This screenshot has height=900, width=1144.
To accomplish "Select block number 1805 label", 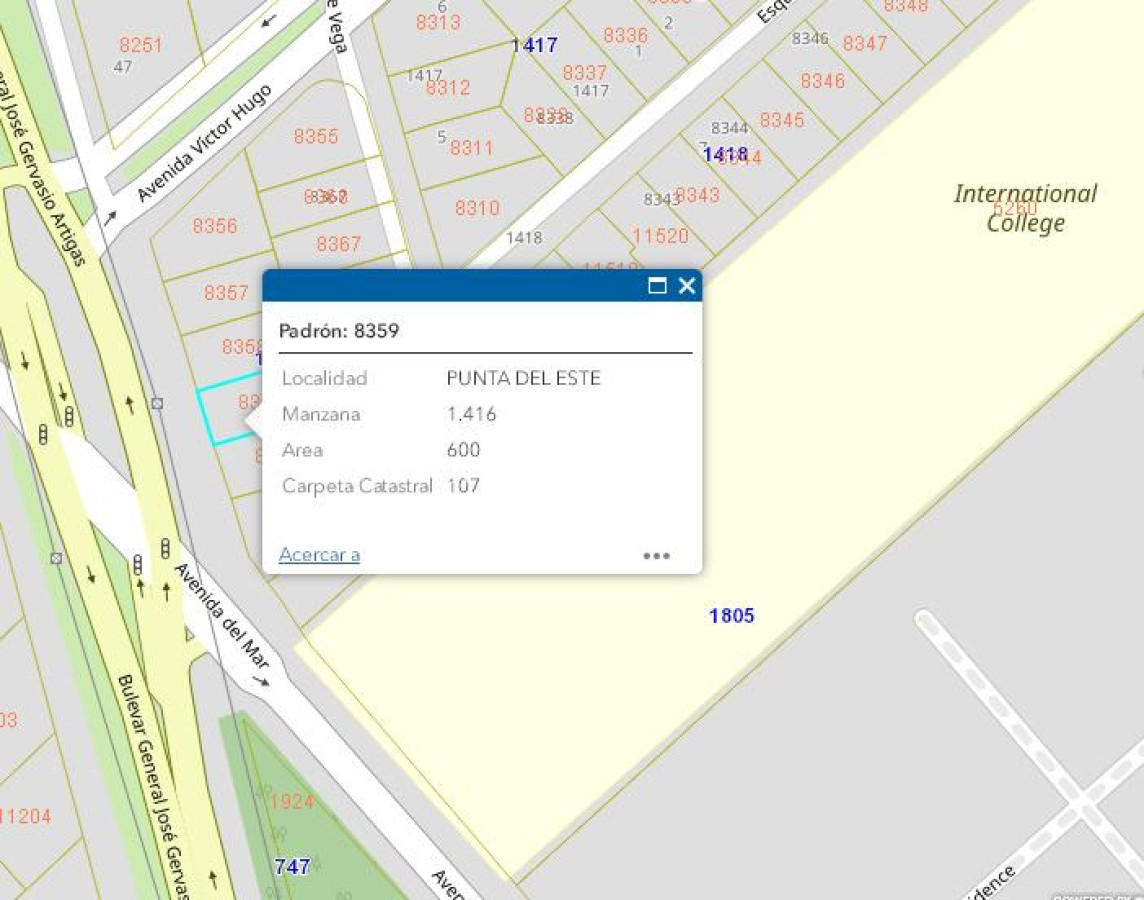I will 732,616.
